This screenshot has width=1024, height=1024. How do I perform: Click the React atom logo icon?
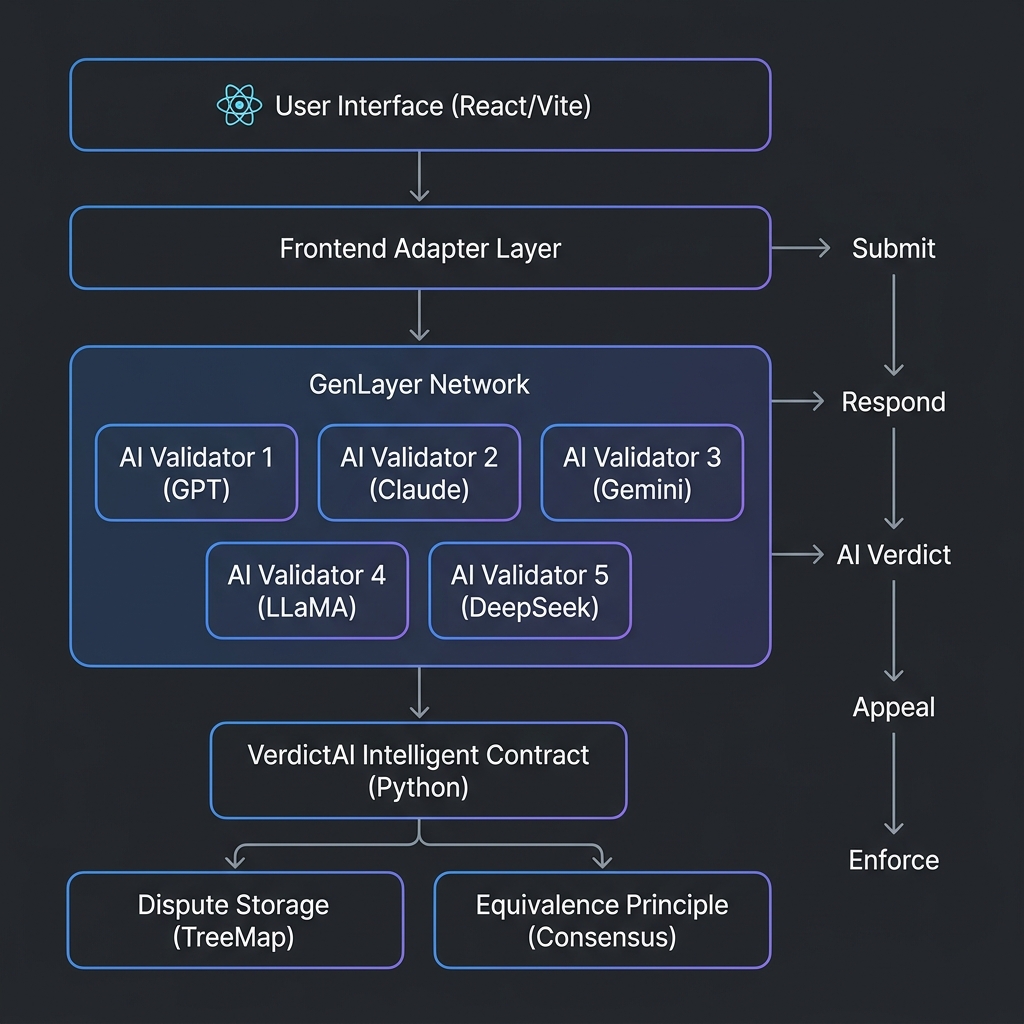point(240,104)
